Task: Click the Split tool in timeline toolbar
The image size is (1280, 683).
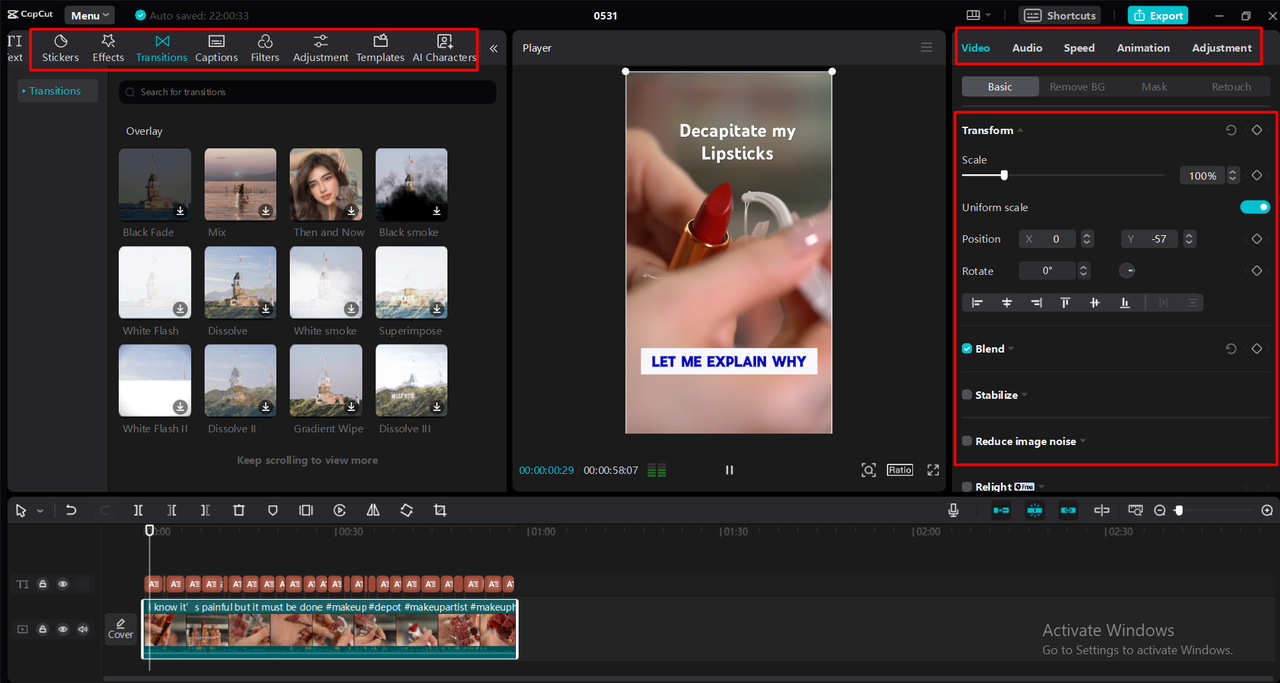Action: 138,510
